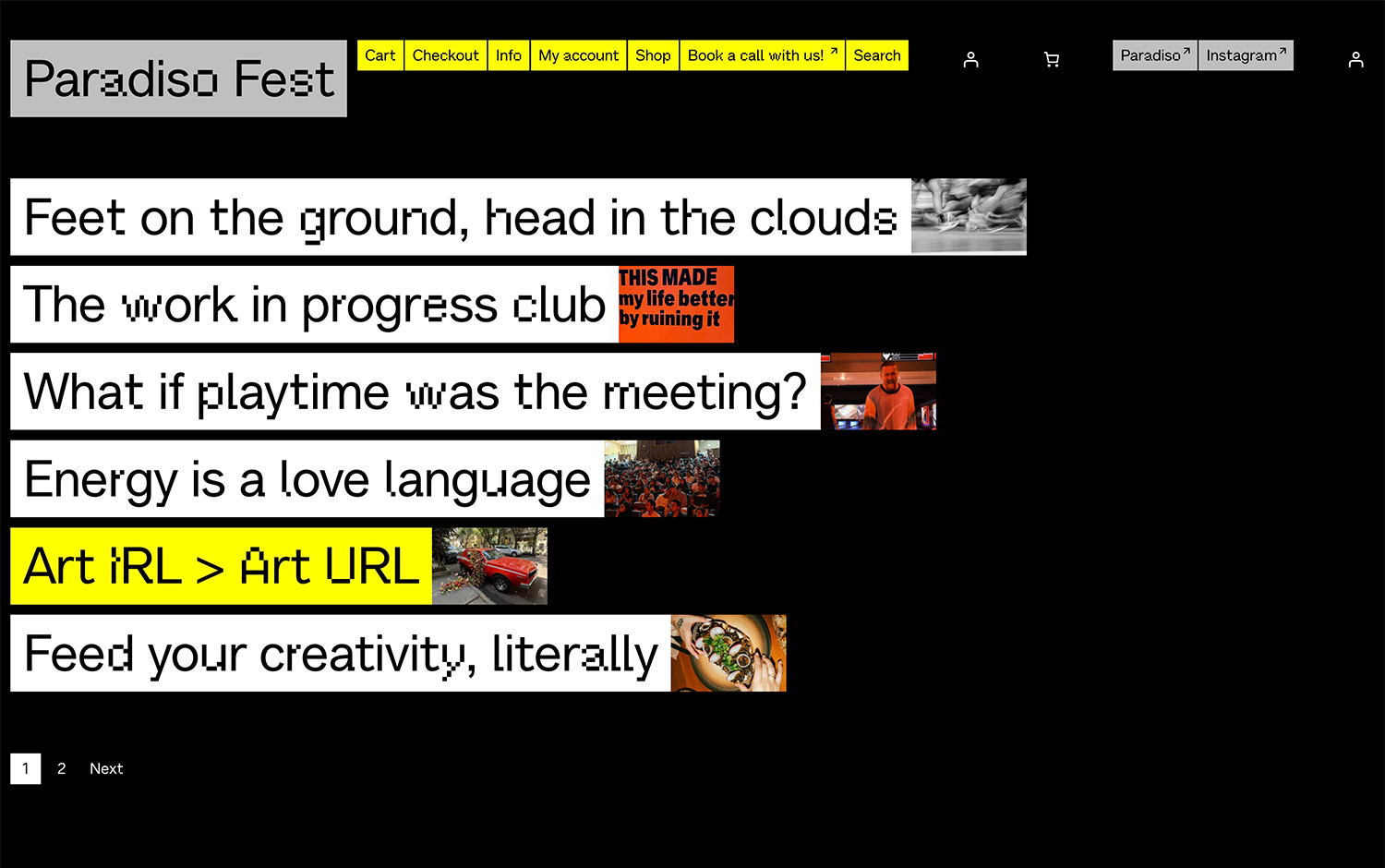
Task: Click the crowd thumbnail beside Energy post
Action: [661, 478]
